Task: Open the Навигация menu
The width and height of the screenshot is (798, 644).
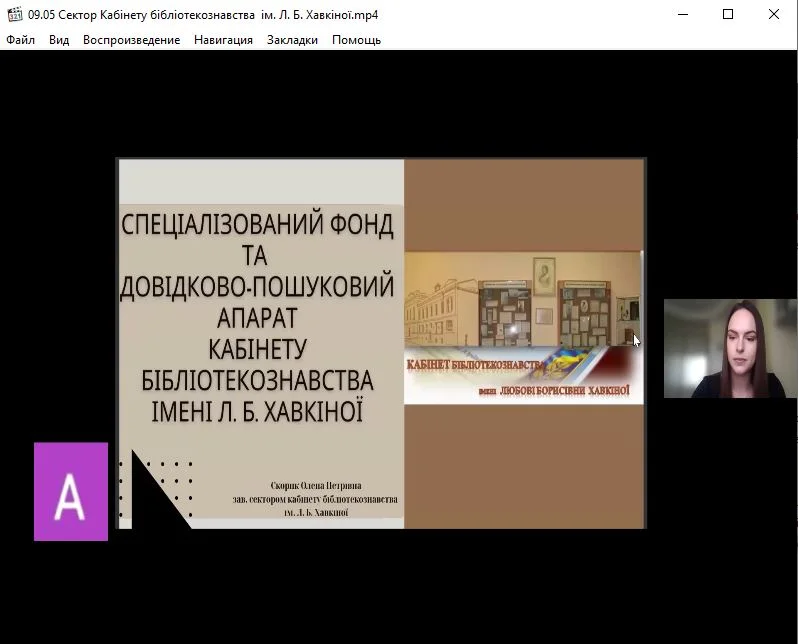Action: (223, 40)
